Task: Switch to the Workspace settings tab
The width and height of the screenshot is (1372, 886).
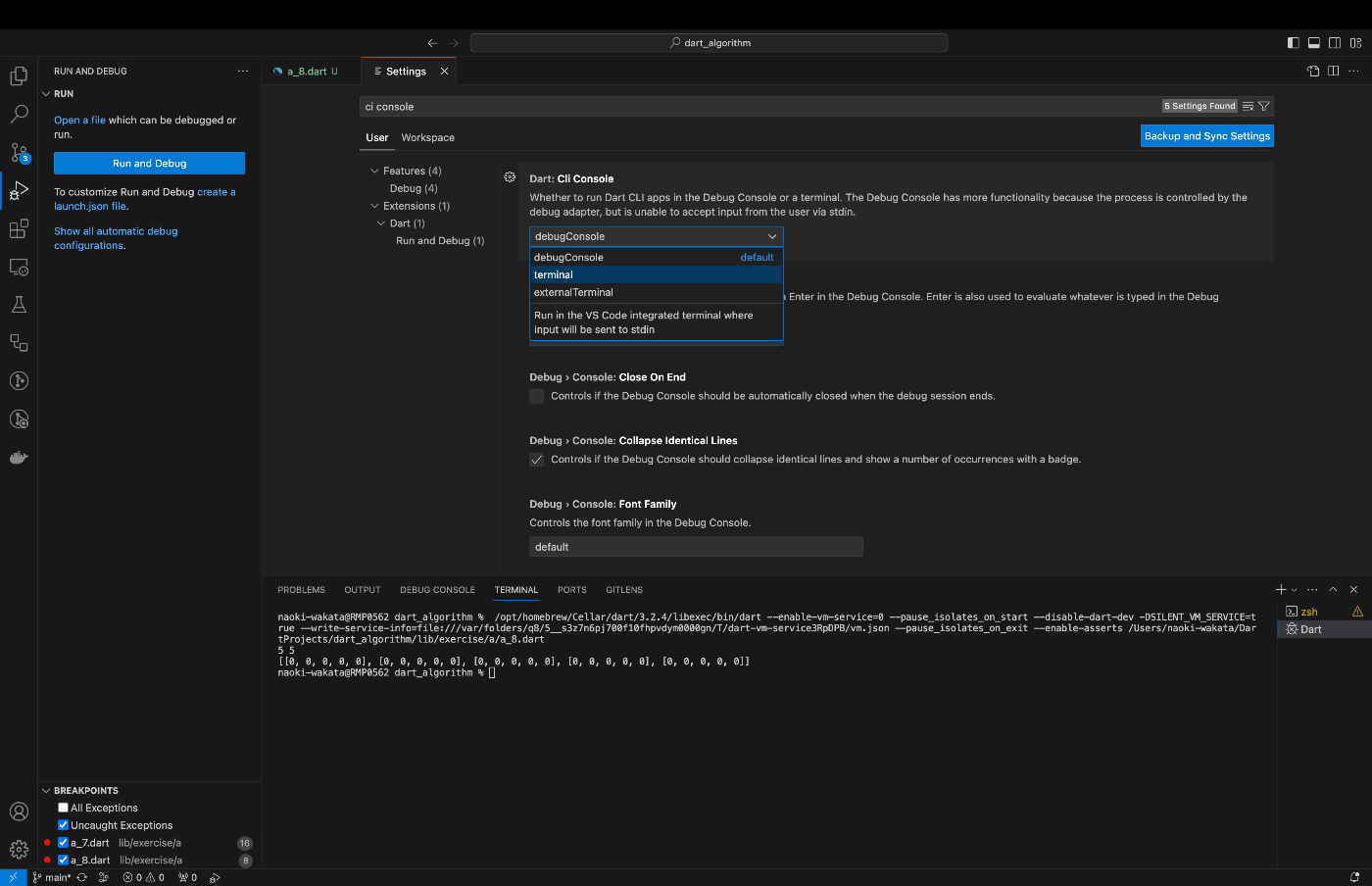Action: point(427,137)
